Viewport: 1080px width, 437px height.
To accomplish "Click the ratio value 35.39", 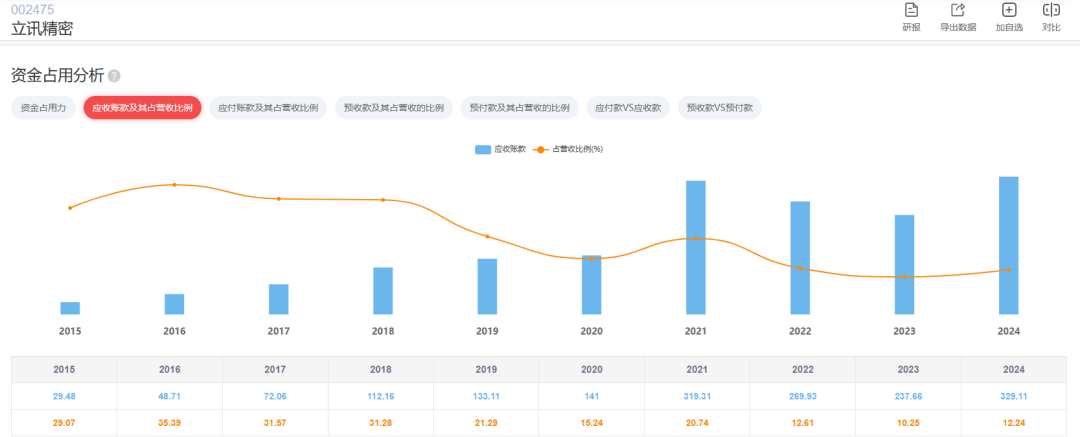I will click(x=169, y=423).
